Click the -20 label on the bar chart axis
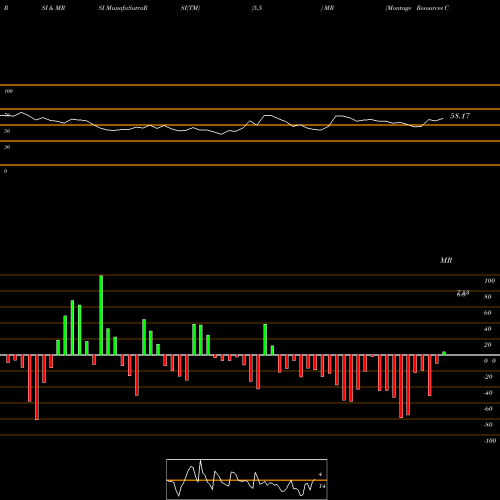 coord(488,377)
